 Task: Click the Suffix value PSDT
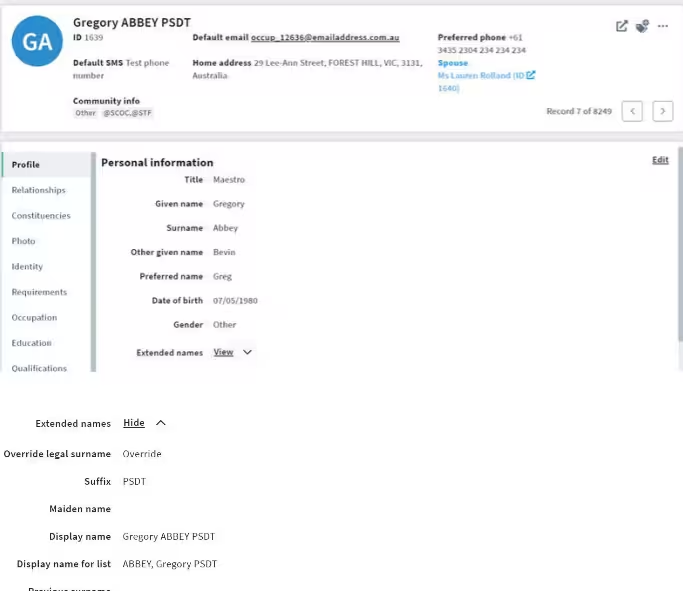(134, 481)
